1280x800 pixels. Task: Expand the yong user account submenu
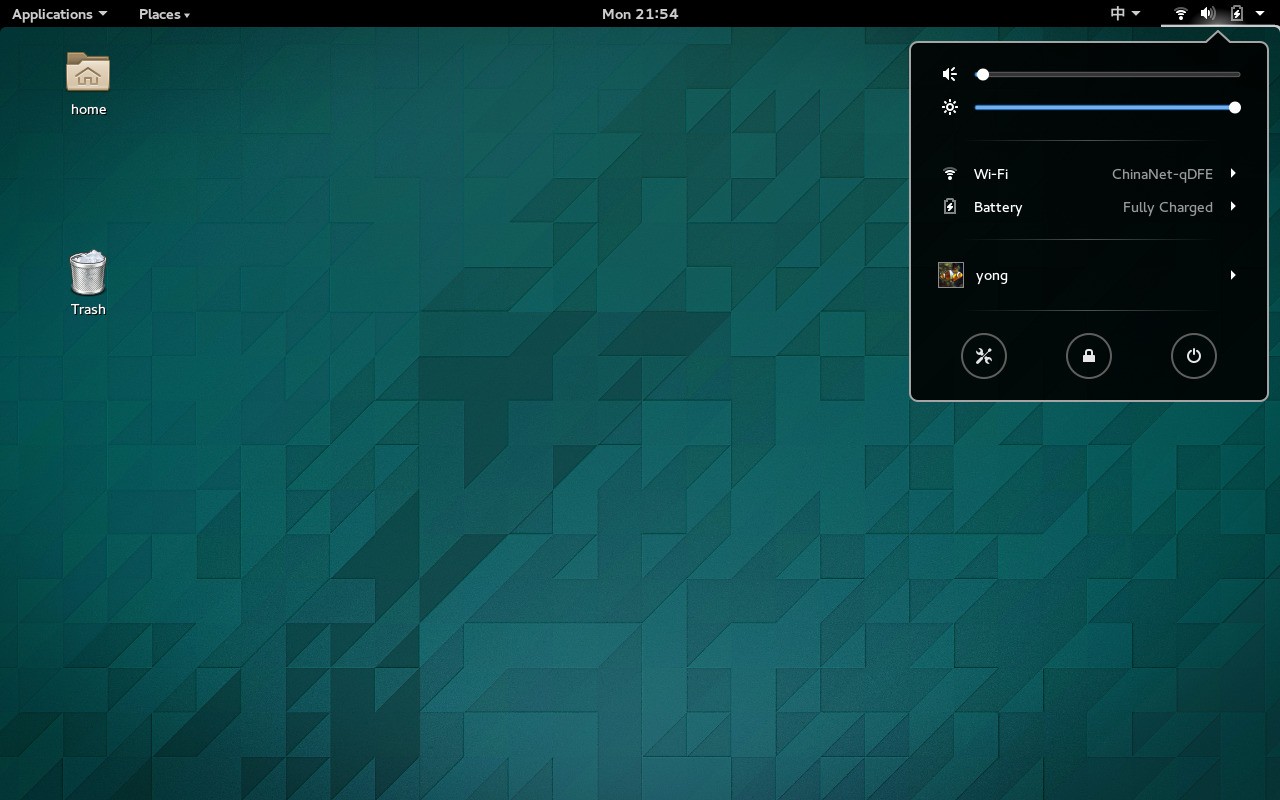(x=1233, y=275)
